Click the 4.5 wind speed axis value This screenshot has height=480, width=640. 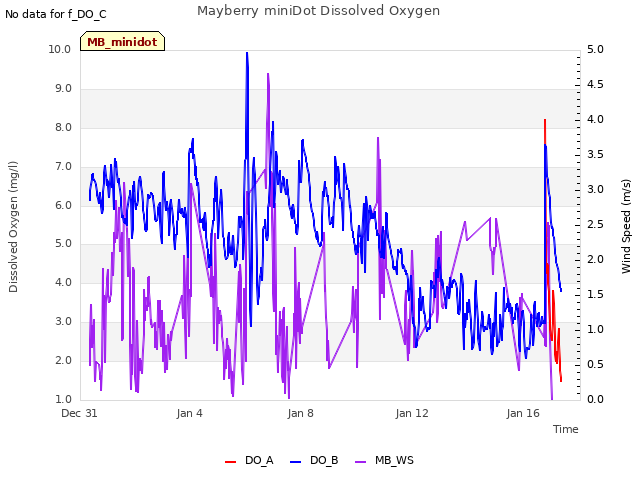coord(595,84)
